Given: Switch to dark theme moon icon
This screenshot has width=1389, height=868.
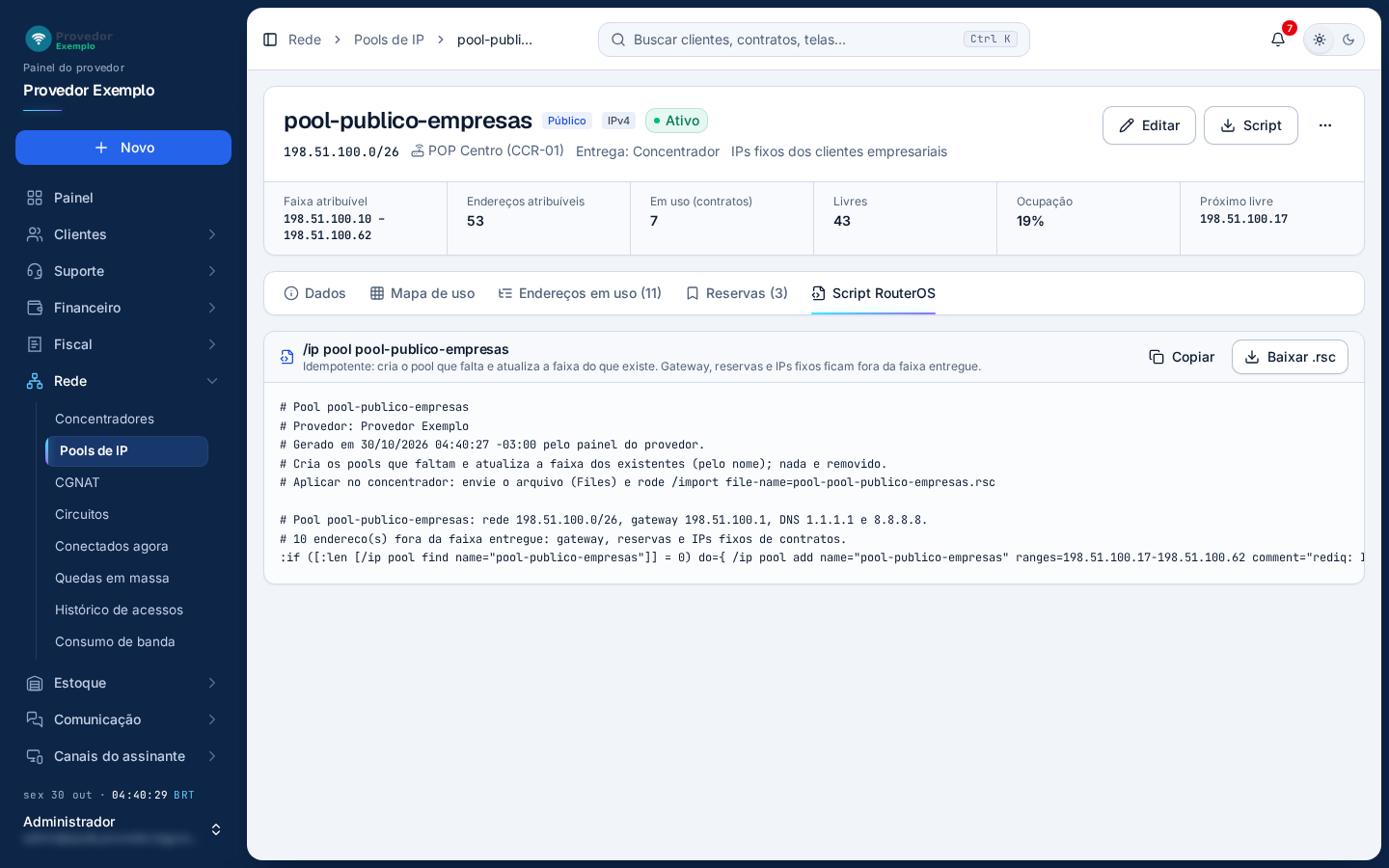Looking at the screenshot, I should (x=1348, y=40).
